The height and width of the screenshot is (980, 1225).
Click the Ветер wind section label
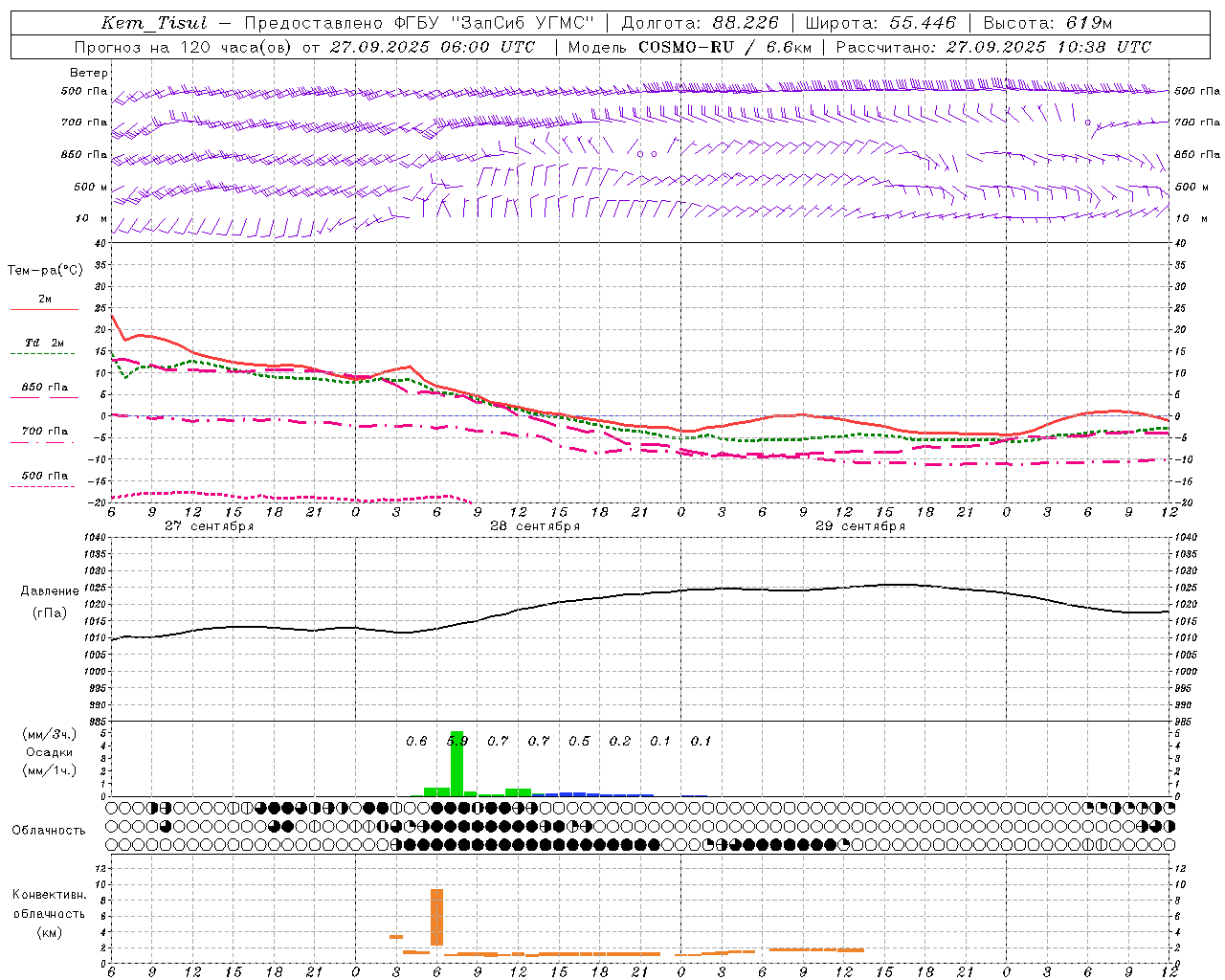(x=89, y=73)
